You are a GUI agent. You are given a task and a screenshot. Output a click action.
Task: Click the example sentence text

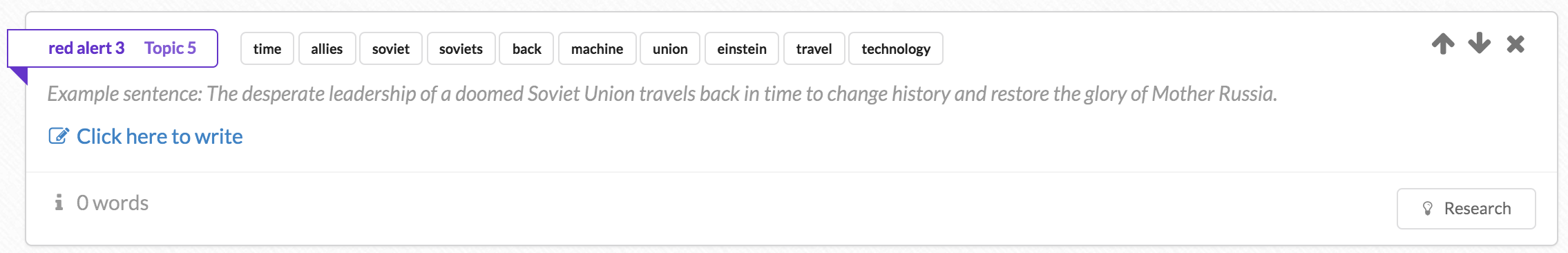click(662, 93)
